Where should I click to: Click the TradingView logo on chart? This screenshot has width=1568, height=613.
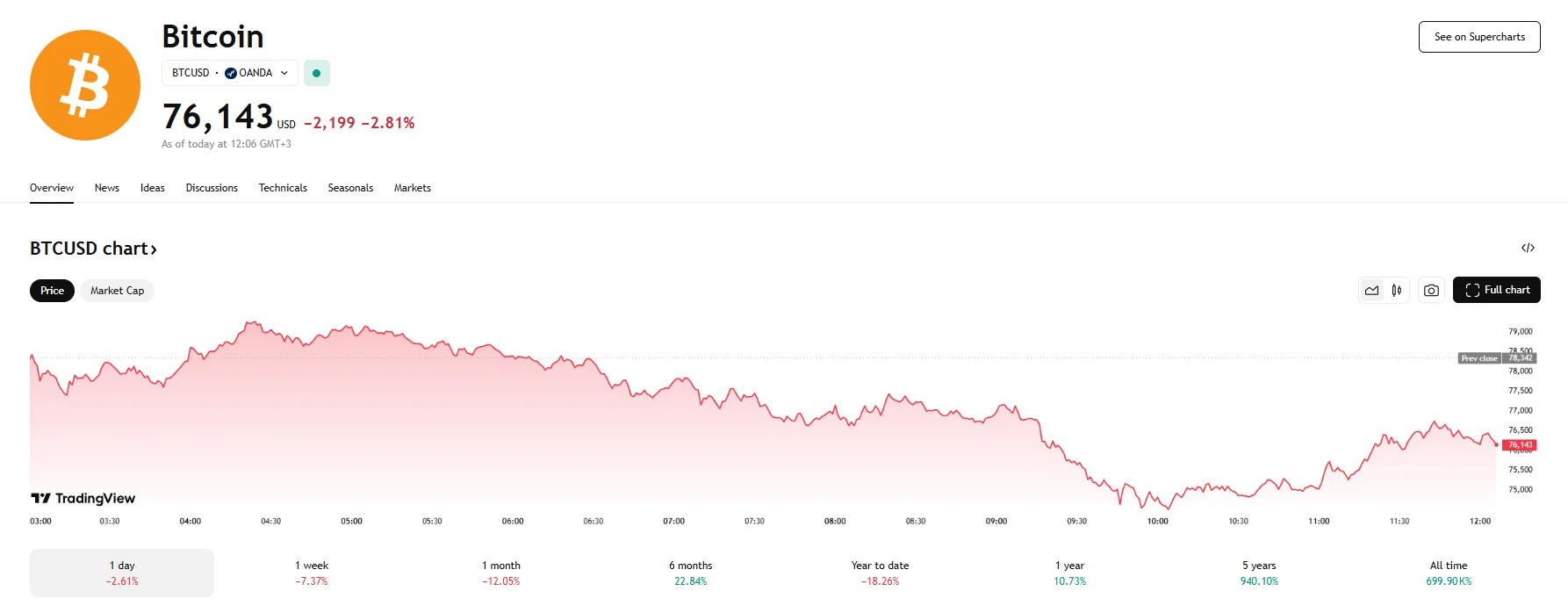coord(83,498)
